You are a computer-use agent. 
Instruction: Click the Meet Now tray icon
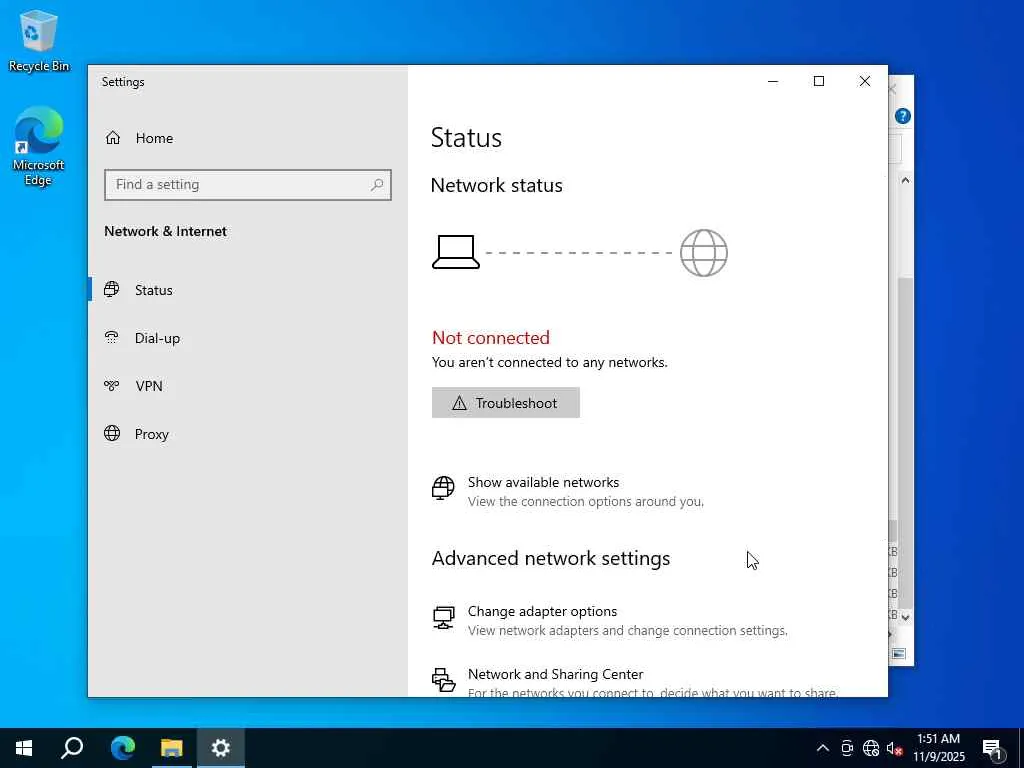(847, 748)
